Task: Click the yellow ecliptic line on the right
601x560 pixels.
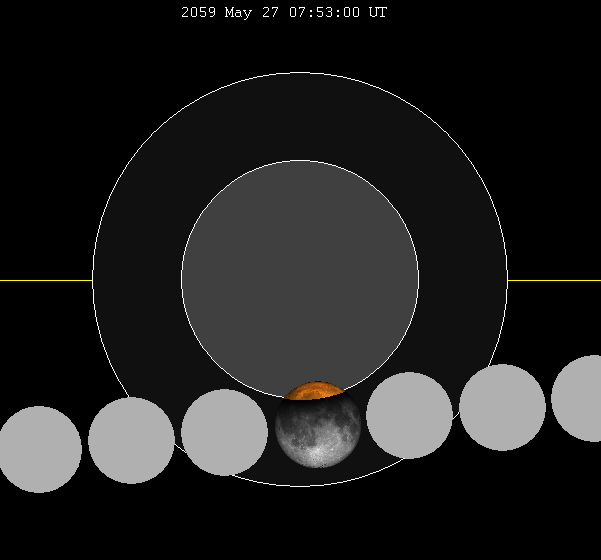Action: pyautogui.click(x=554, y=280)
